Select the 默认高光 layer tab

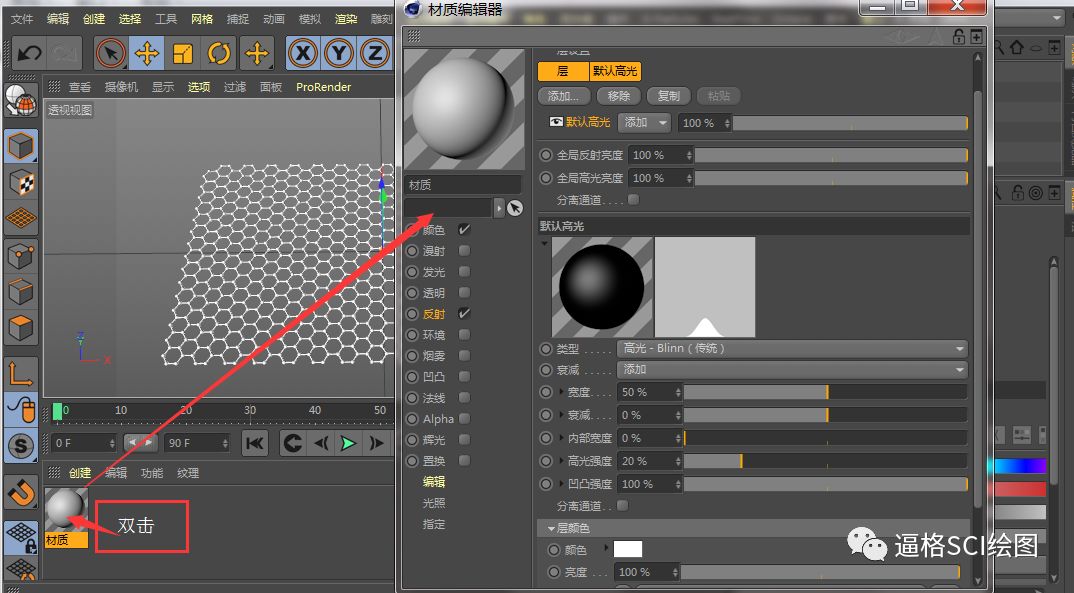pyautogui.click(x=615, y=71)
